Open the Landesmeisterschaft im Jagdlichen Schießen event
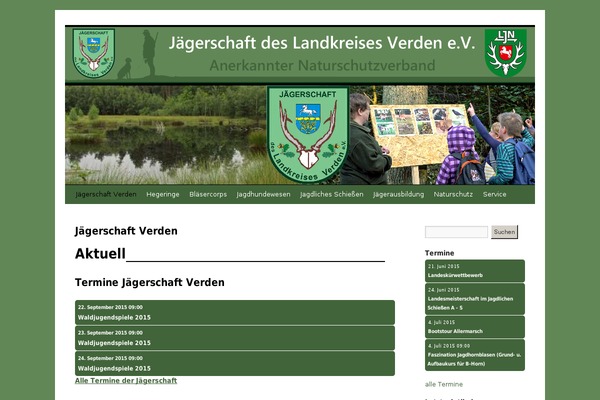 pos(475,299)
